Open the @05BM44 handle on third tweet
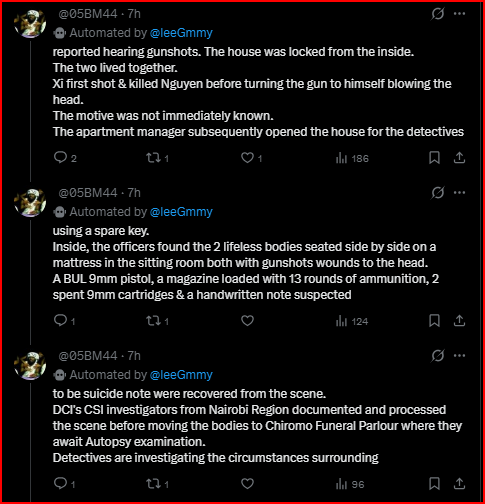Screen dimensions: 485x504 coord(88,356)
